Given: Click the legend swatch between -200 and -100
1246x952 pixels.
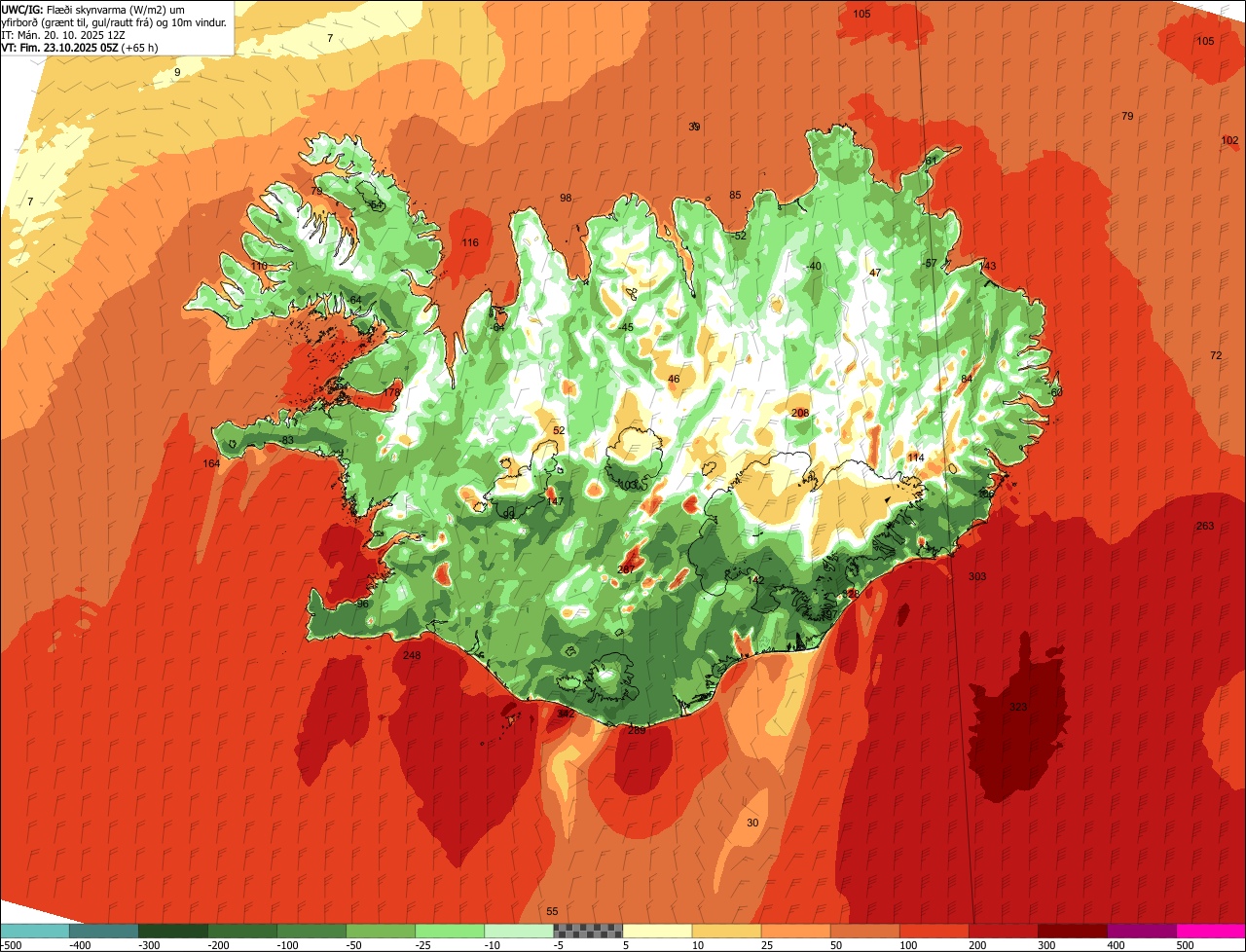Looking at the screenshot, I should pos(241,931).
